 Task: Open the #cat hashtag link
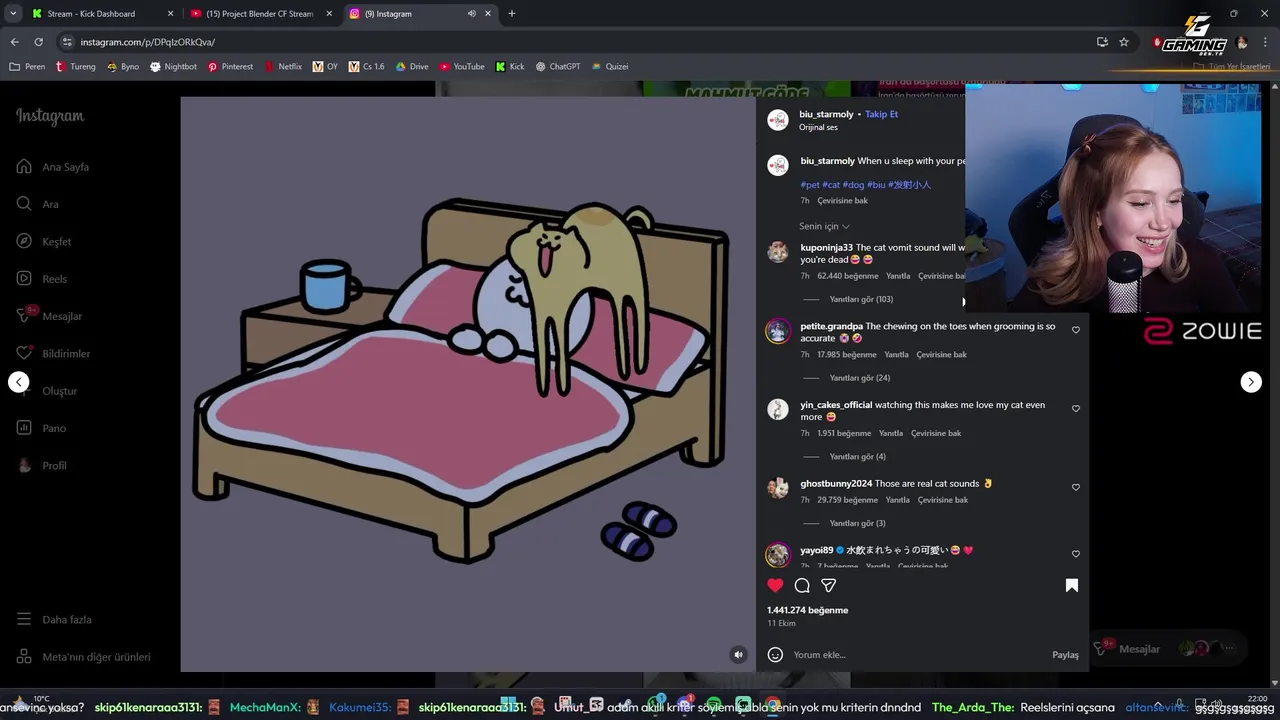831,185
